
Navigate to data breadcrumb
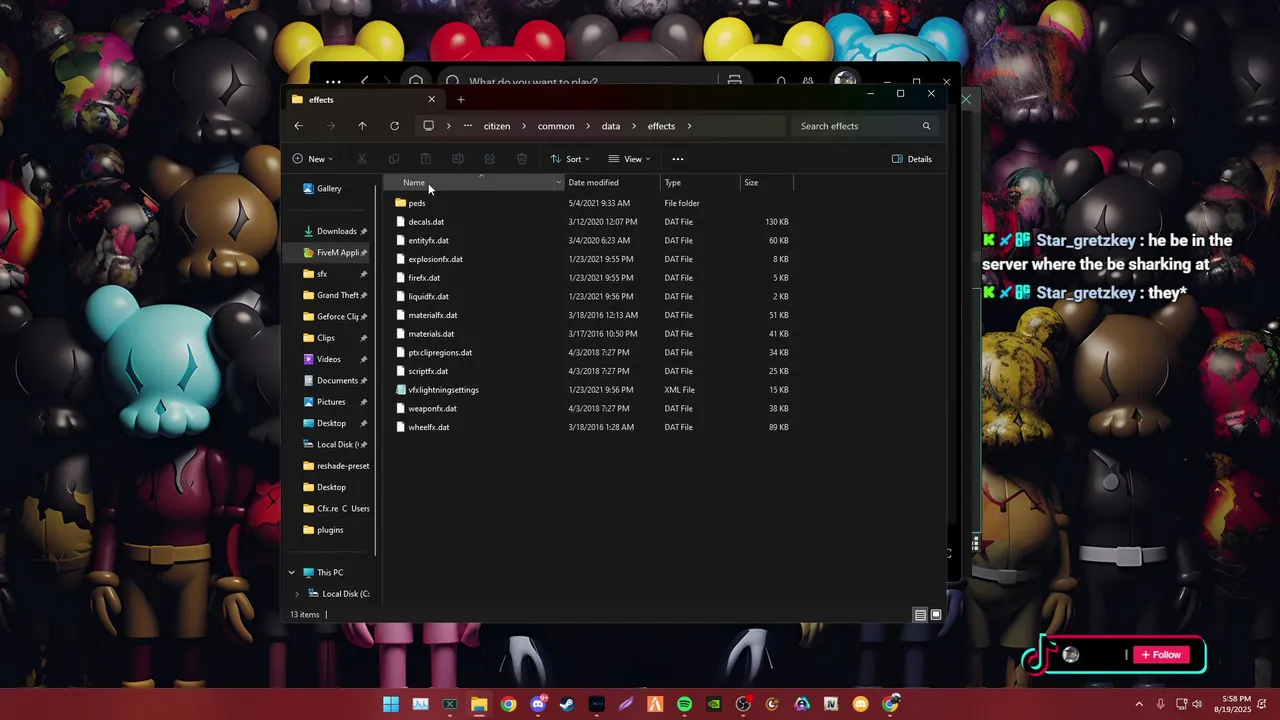tap(611, 126)
